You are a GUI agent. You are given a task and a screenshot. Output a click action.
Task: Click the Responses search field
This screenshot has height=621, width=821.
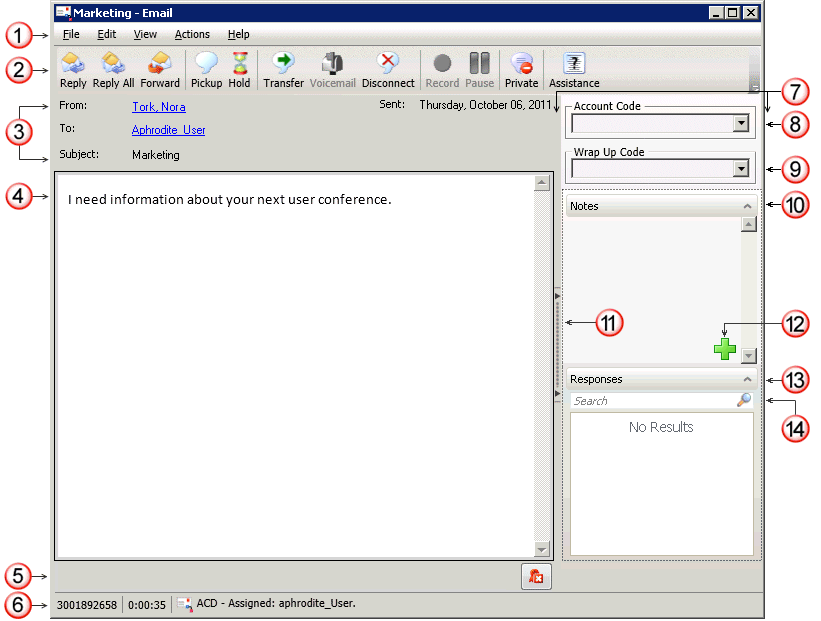pos(652,401)
